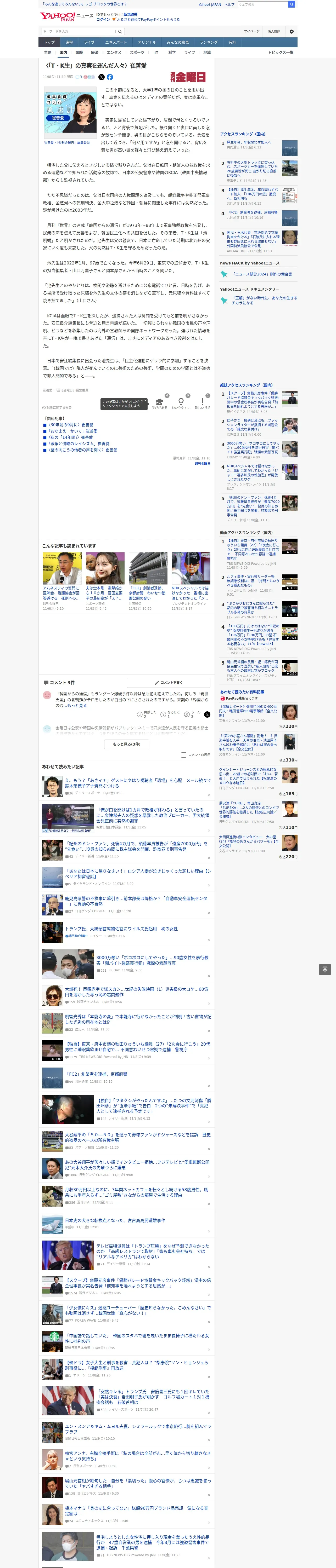Open the みんなの意見 tab
Image resolution: width=336 pixels, height=1568 pixels.
(x=178, y=43)
